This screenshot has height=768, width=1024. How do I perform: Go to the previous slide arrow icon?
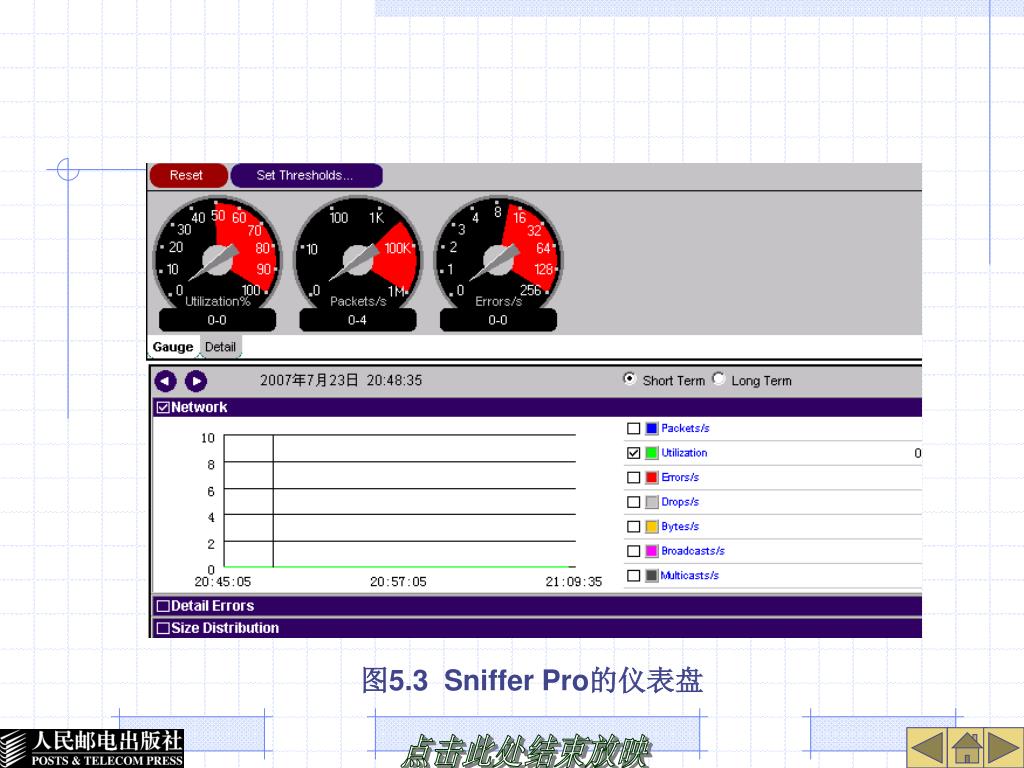click(927, 748)
